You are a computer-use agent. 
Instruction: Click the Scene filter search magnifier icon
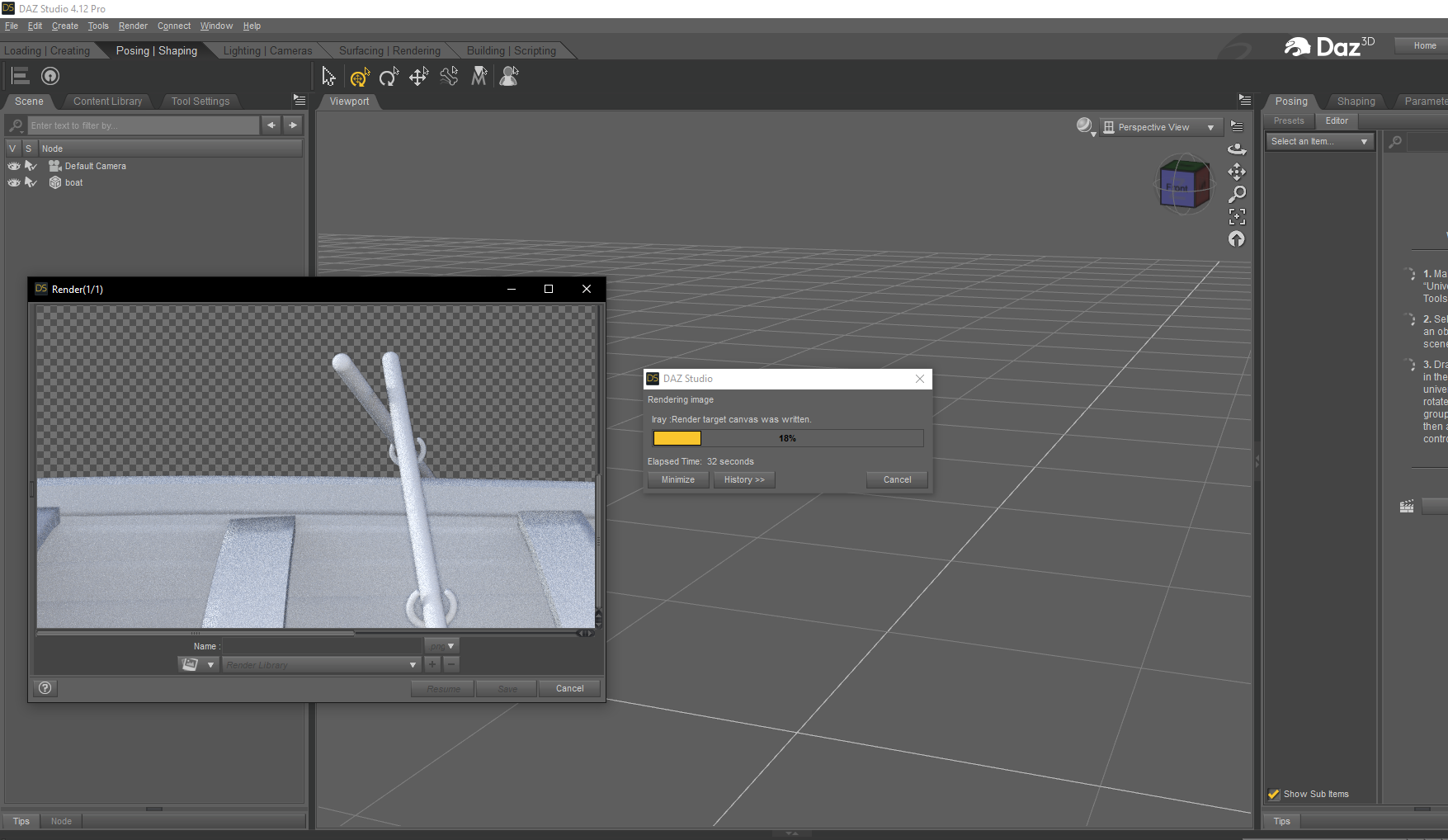[16, 125]
